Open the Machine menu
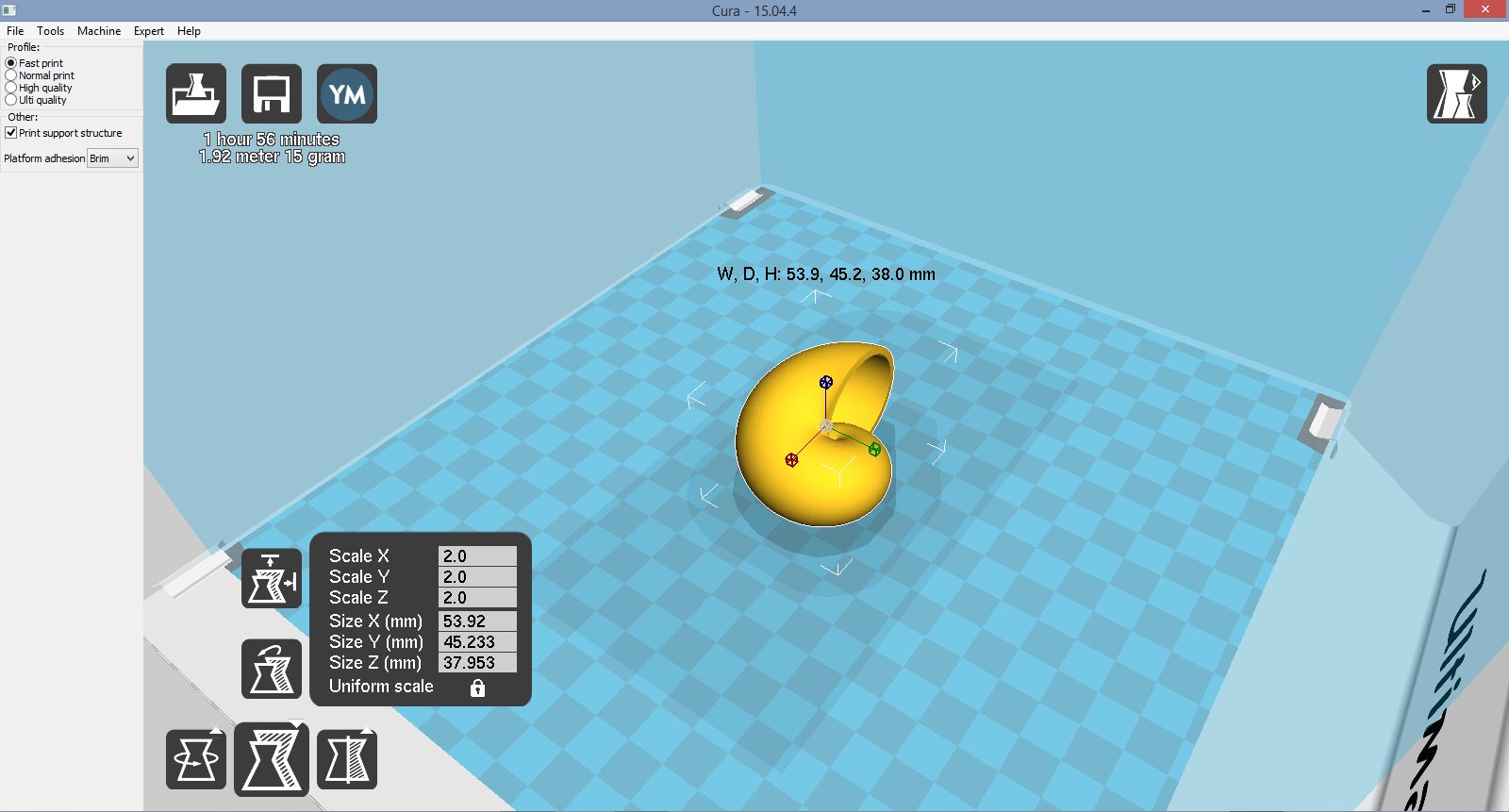1509x812 pixels. (x=99, y=31)
